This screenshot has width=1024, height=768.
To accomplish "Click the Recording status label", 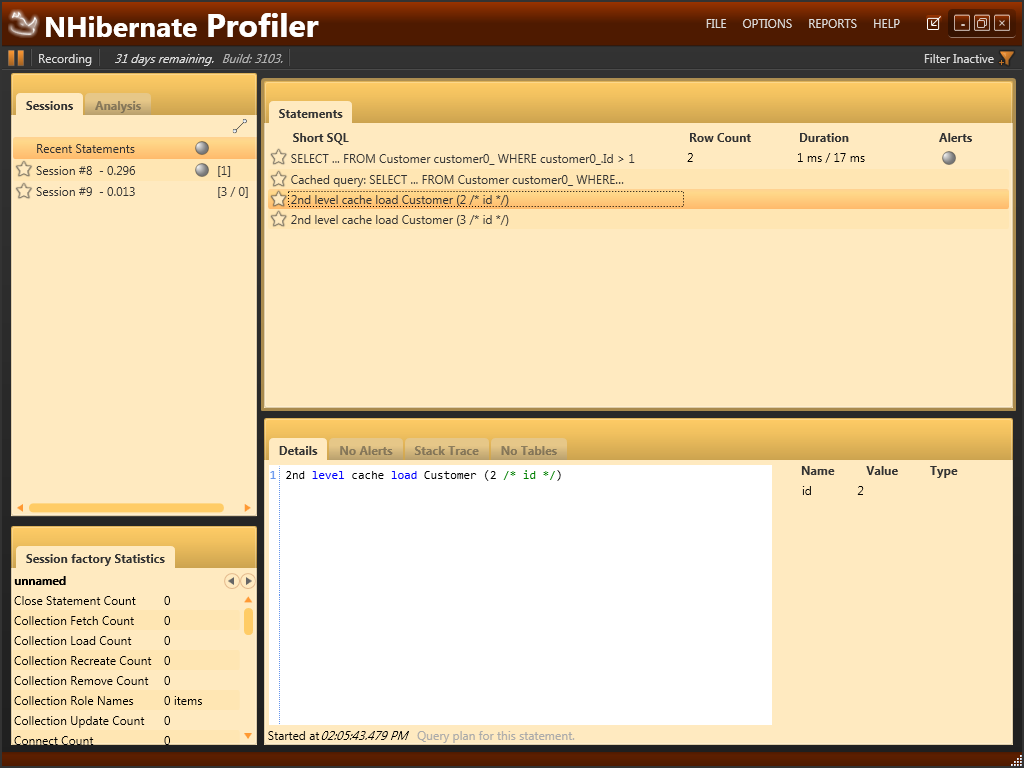I will pyautogui.click(x=65, y=59).
